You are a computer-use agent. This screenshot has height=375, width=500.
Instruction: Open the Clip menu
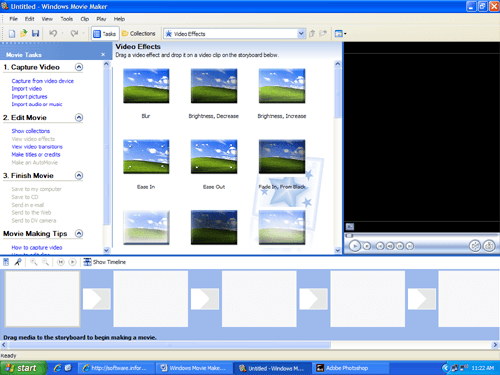coord(85,19)
